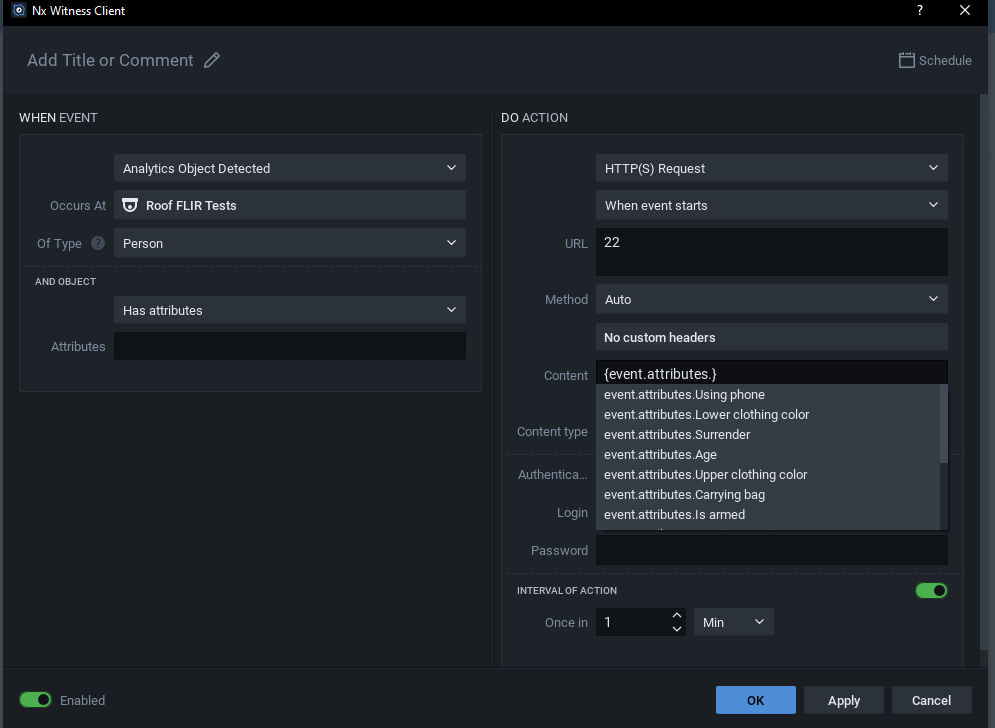Viewport: 995px width, 728px height.
Task: Select event.attributes.Upper clothing color suggestion
Action: pos(768,475)
